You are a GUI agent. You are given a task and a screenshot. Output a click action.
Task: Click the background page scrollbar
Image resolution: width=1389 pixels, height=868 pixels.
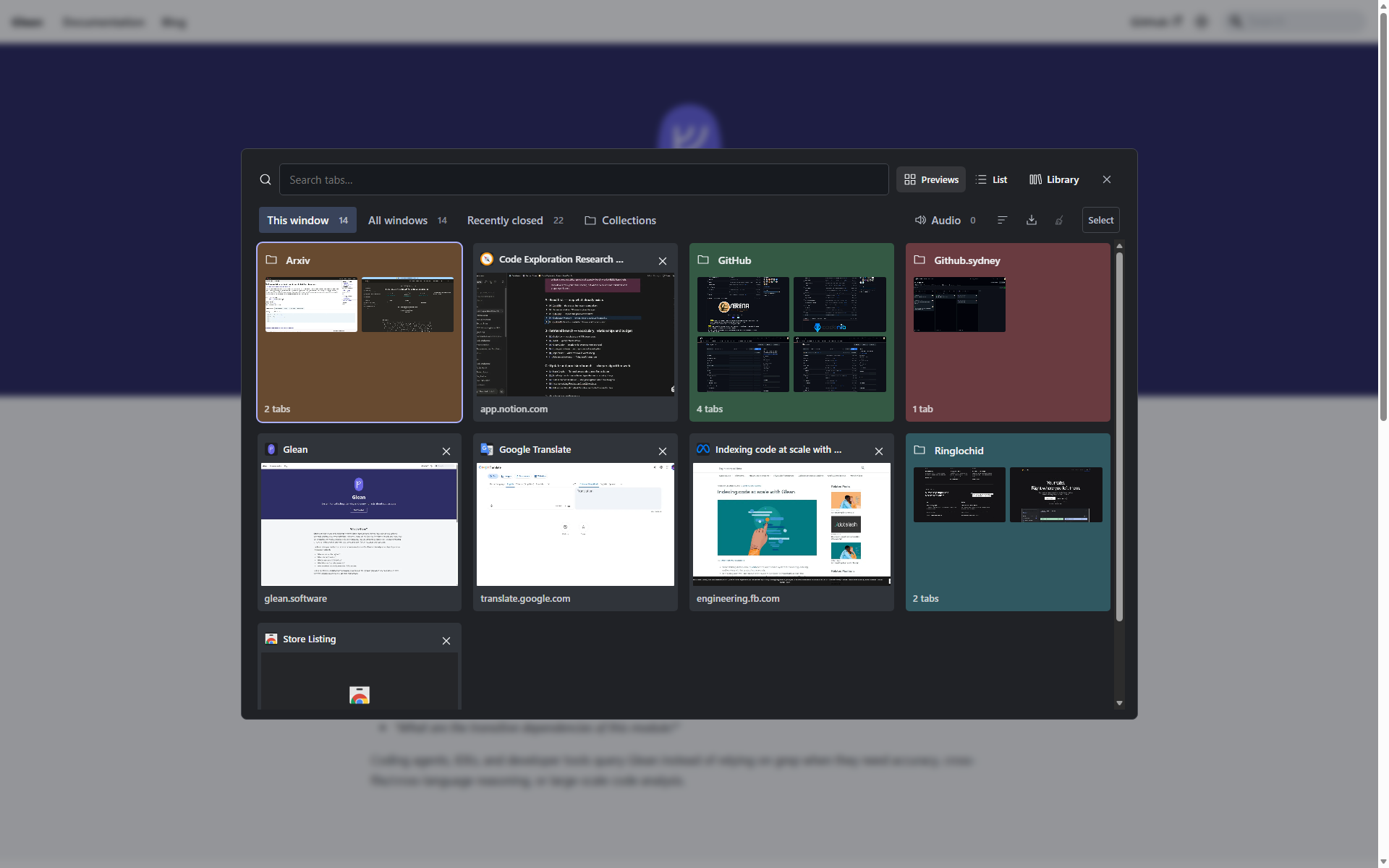(x=1383, y=217)
